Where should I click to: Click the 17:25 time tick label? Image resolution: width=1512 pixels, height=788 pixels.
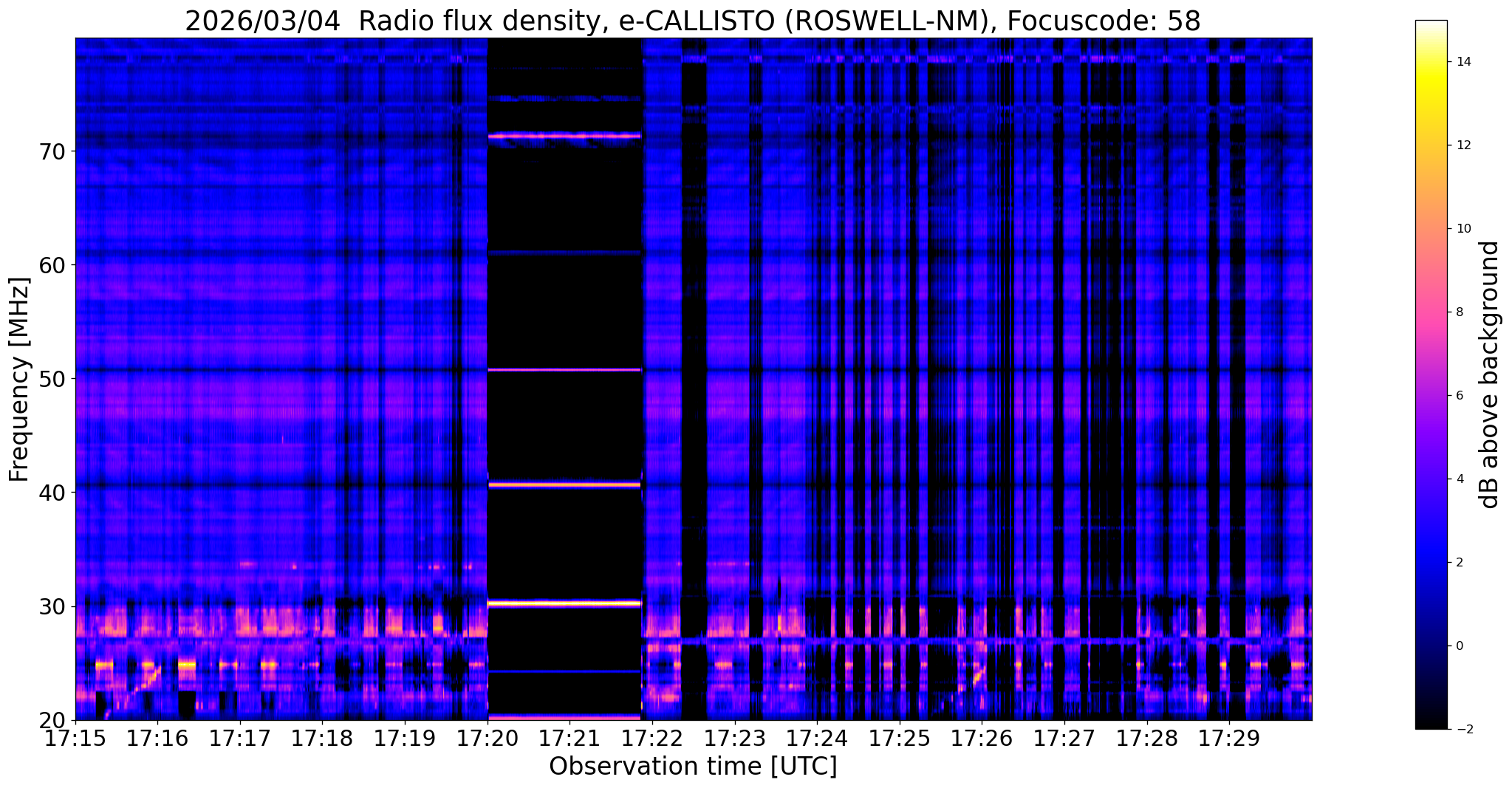coord(899,739)
